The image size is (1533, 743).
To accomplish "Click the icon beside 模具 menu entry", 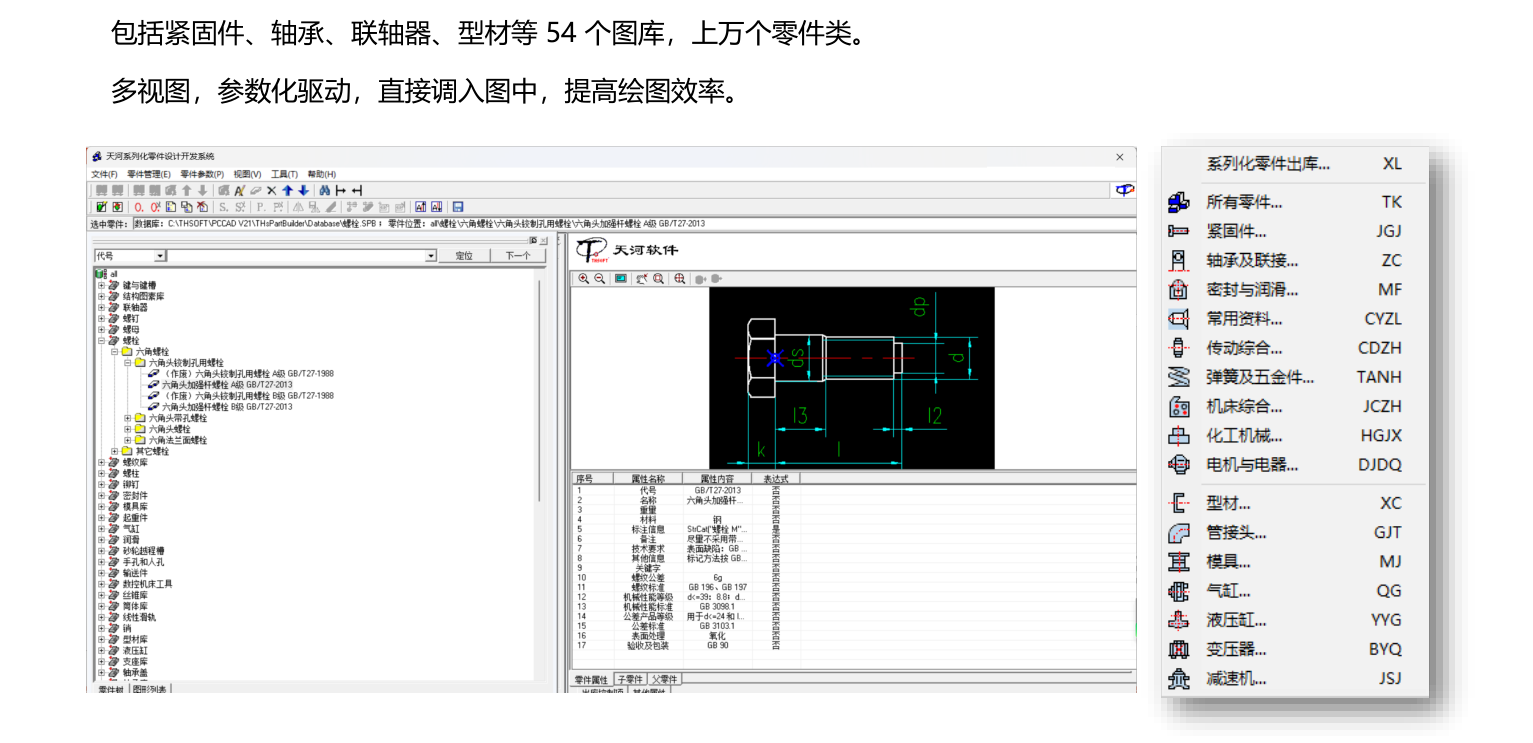I will (x=1179, y=562).
